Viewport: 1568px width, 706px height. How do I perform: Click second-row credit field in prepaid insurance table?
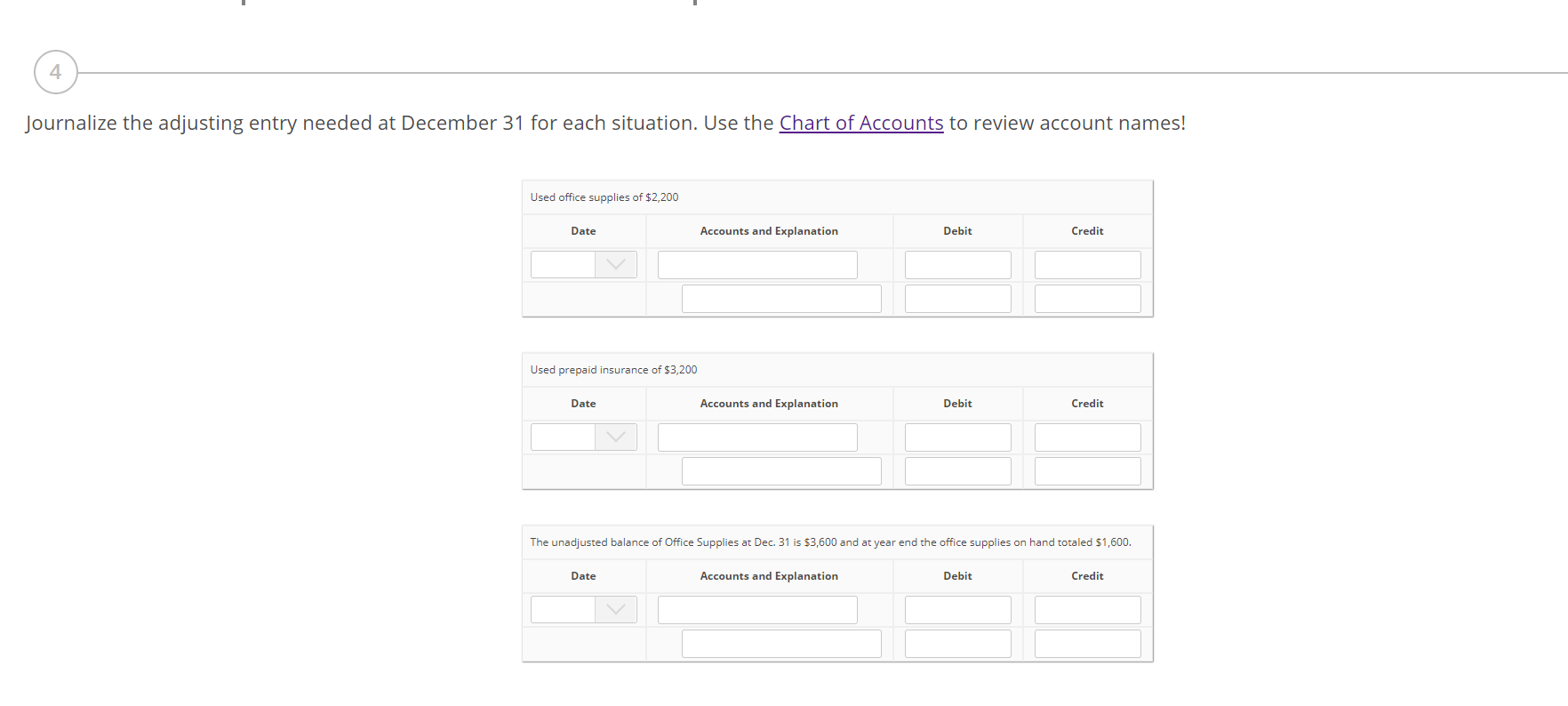click(x=1088, y=471)
